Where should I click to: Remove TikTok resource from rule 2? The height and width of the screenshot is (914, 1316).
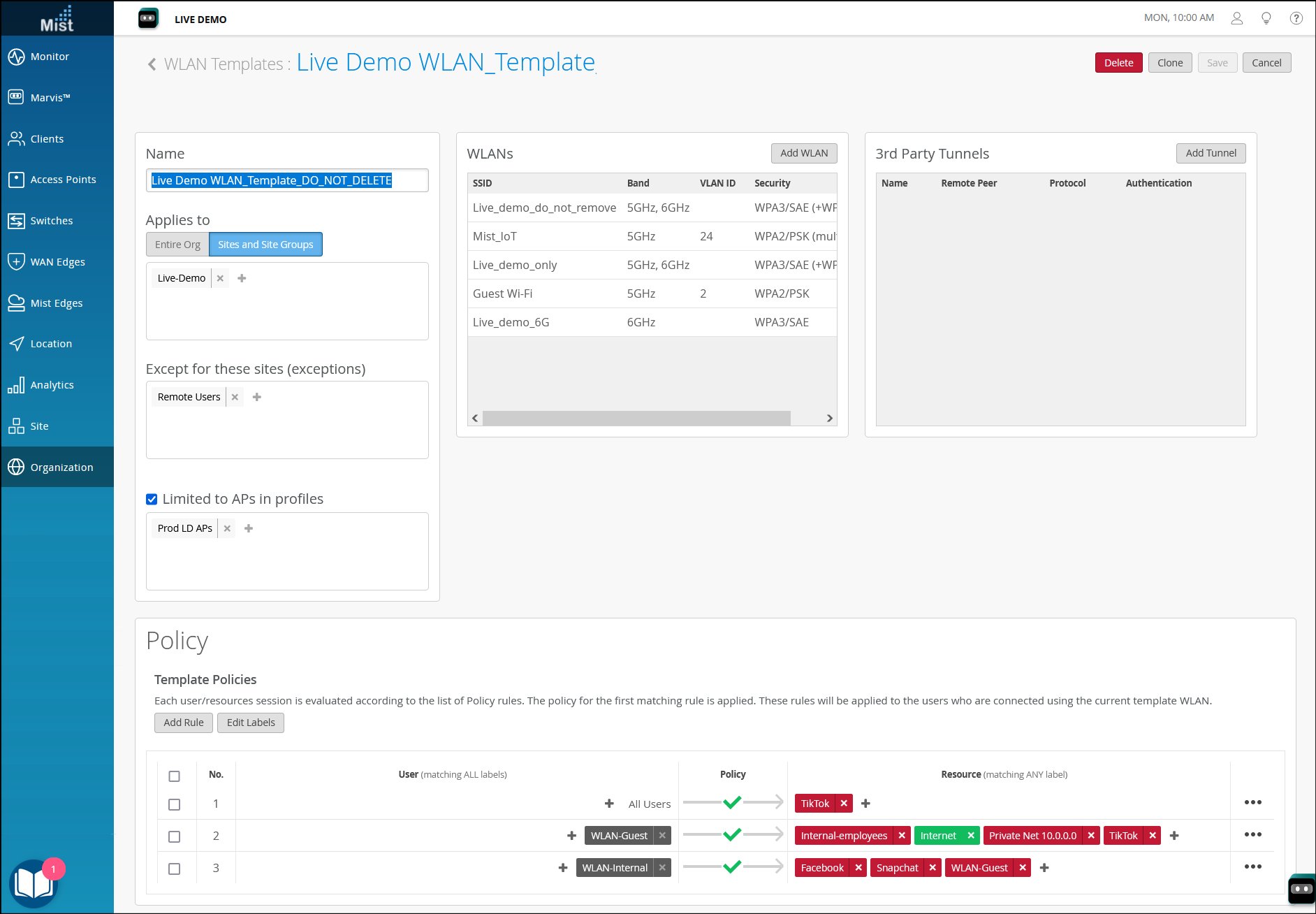pyautogui.click(x=1153, y=836)
